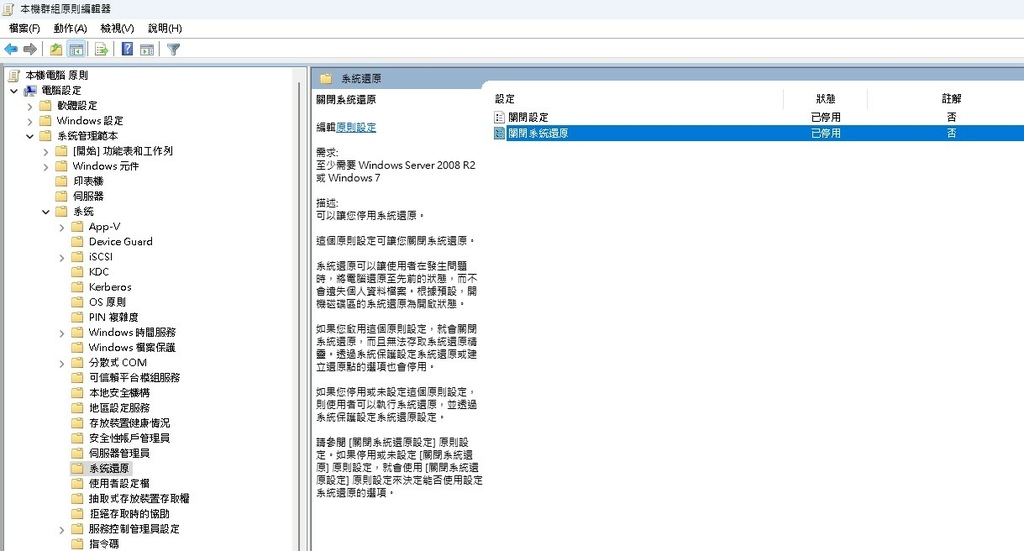This screenshot has width=1024, height=551.
Task: Expand the 服務控制管理員設定 tree node
Action: coord(61,529)
